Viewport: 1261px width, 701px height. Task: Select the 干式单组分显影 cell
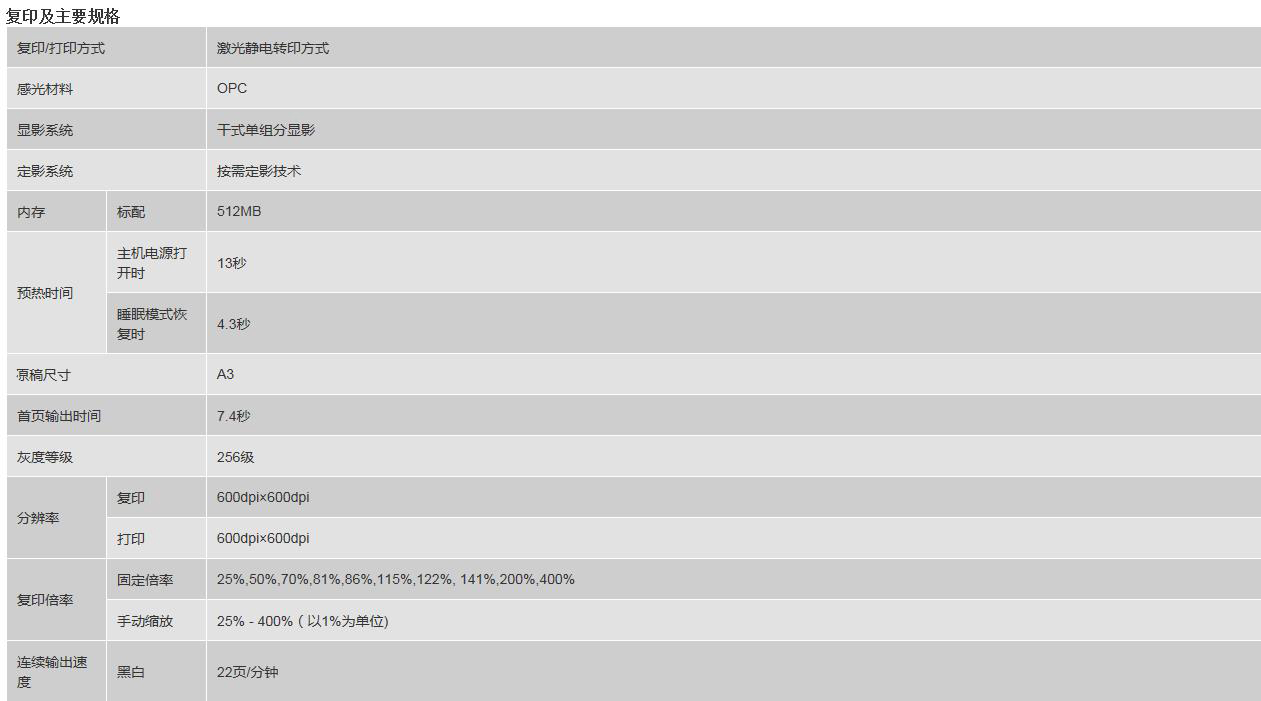733,130
